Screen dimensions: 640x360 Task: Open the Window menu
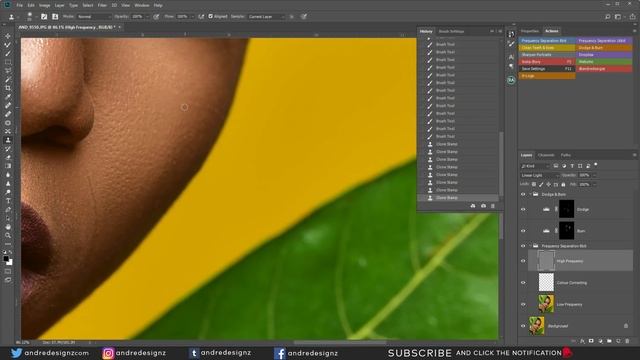[x=142, y=5]
